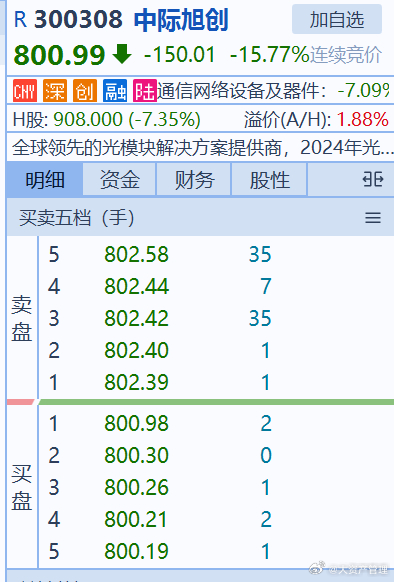Screen dimensions: 394x582
Task: Click the company description 全球领先的光模块解决方案提供商
Action: coord(147,148)
